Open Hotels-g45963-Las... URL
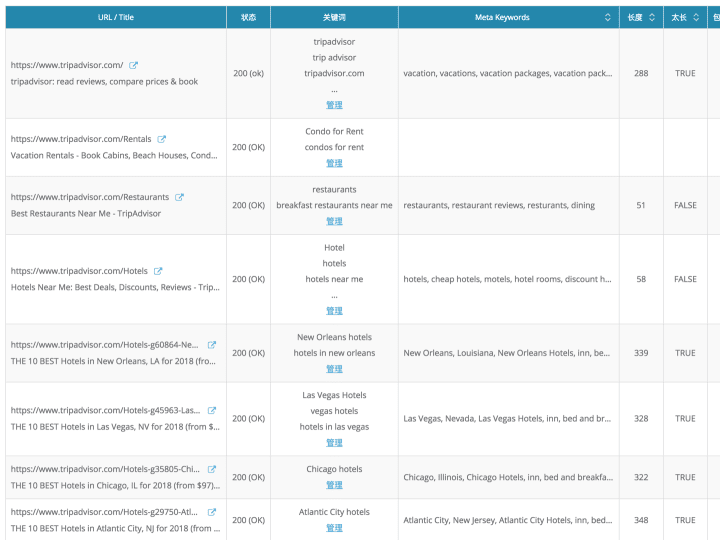Viewport: 720px width, 540px height. pyautogui.click(x=106, y=411)
